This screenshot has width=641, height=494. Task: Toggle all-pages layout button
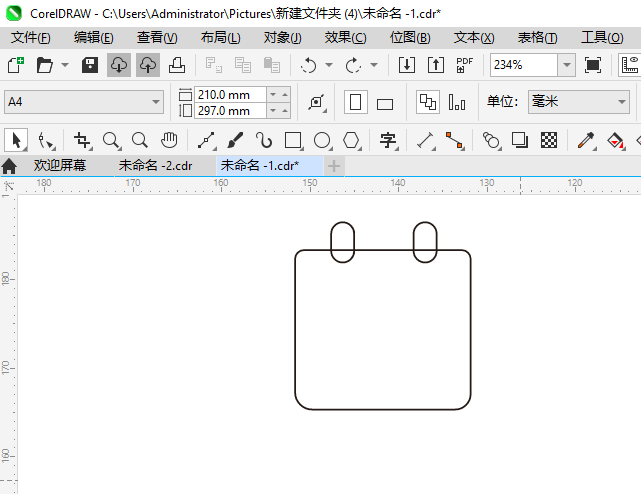pos(428,102)
